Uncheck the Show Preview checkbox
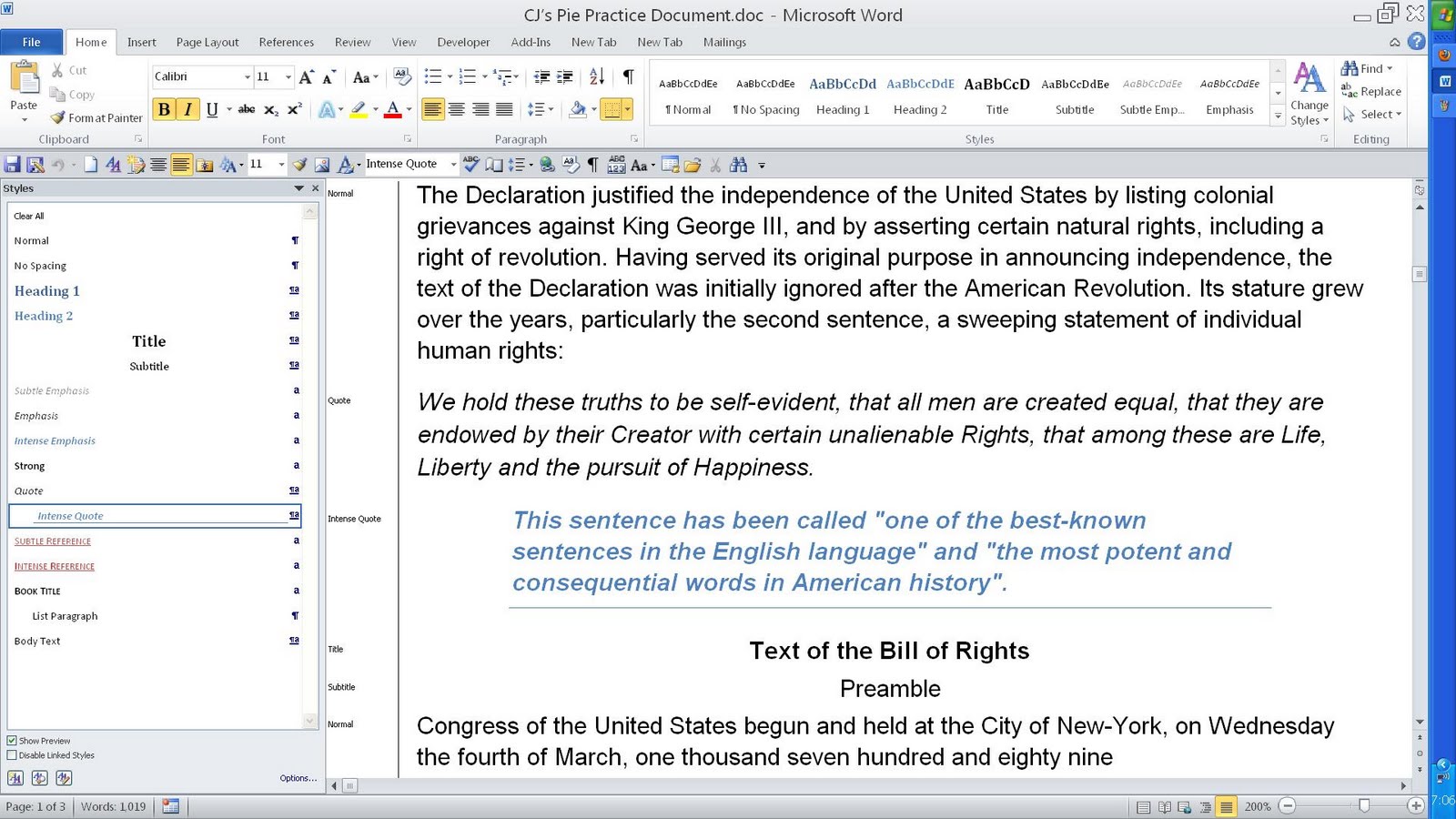 12,741
